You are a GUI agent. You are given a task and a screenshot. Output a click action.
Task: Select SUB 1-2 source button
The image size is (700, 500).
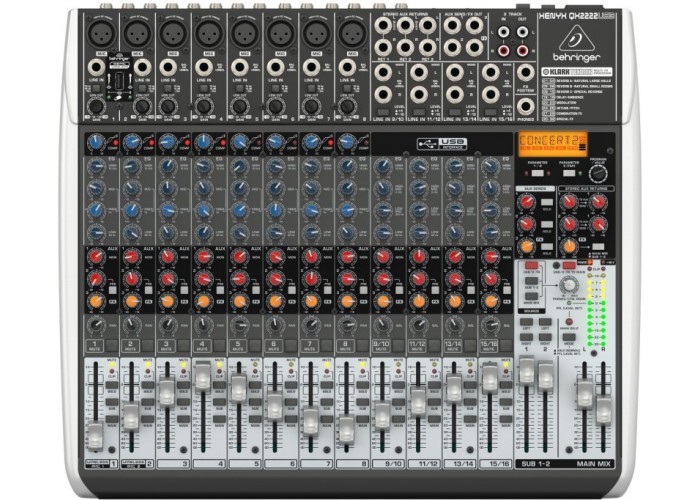click(531, 281)
